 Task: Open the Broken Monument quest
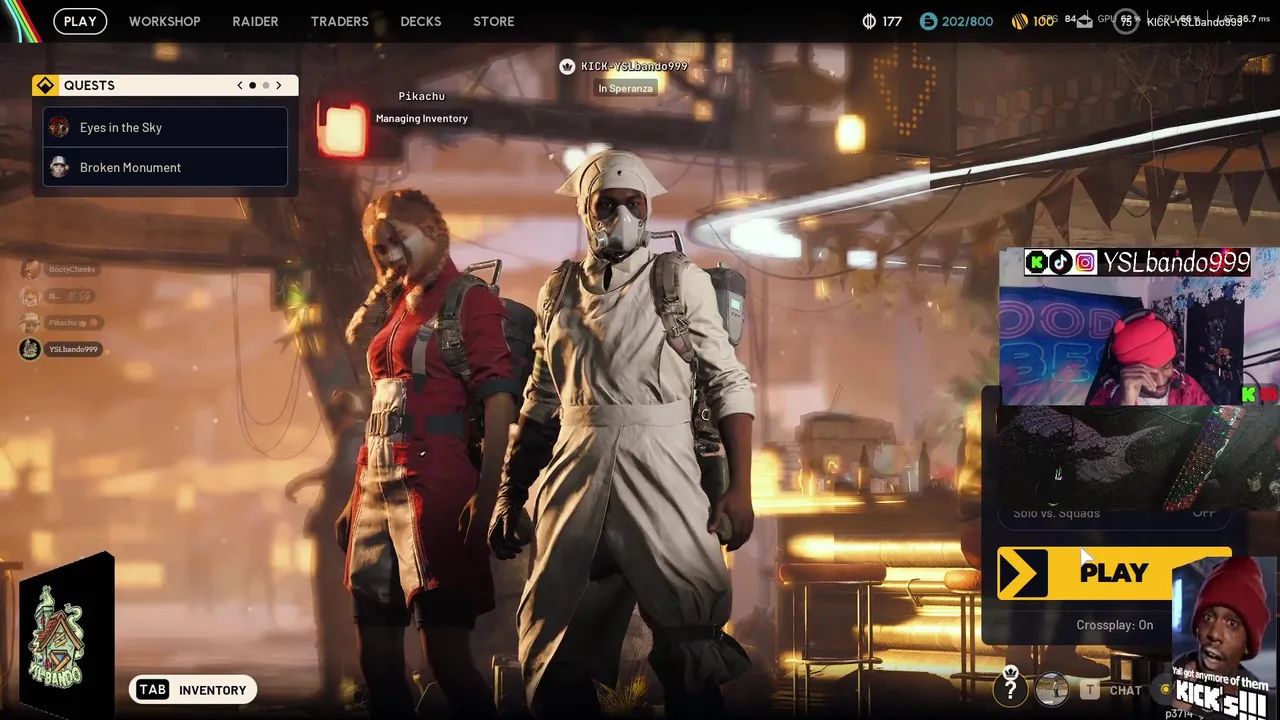(x=165, y=167)
